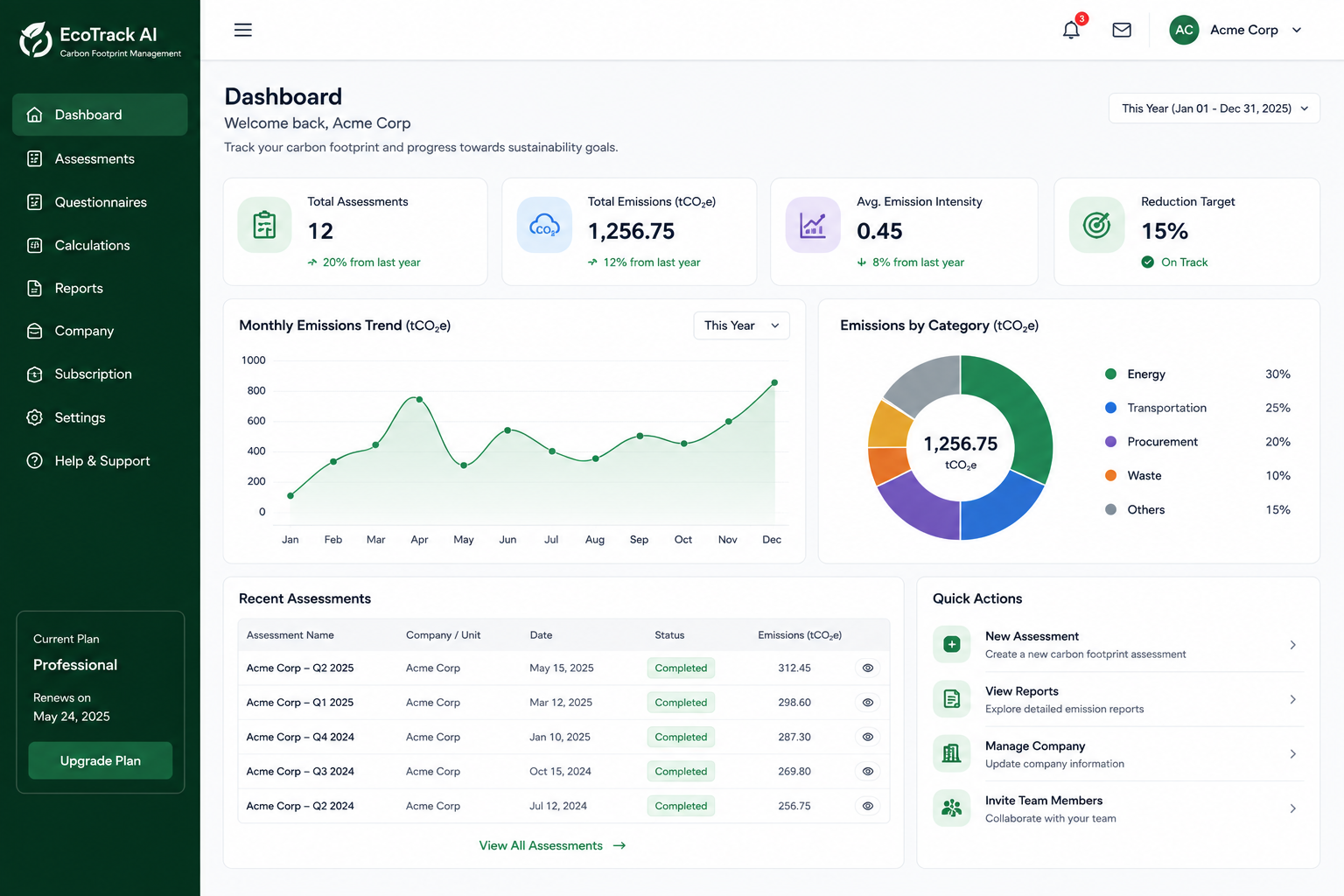The image size is (1344, 896).
Task: View the Acme Corp – Q2 2024 assessment eye icon
Action: click(x=868, y=806)
